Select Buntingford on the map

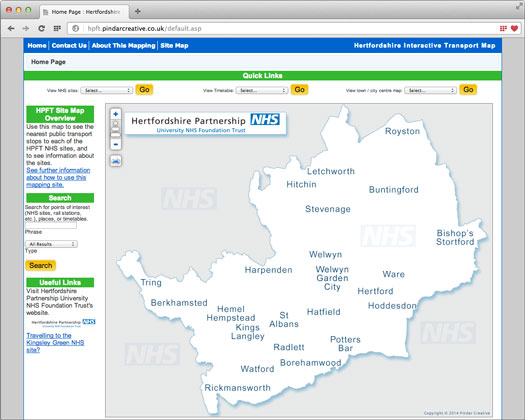click(x=394, y=190)
